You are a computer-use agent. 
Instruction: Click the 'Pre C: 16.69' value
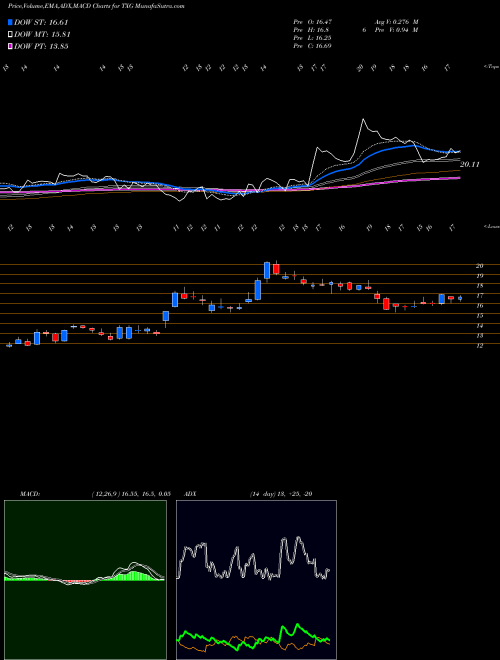(313, 46)
